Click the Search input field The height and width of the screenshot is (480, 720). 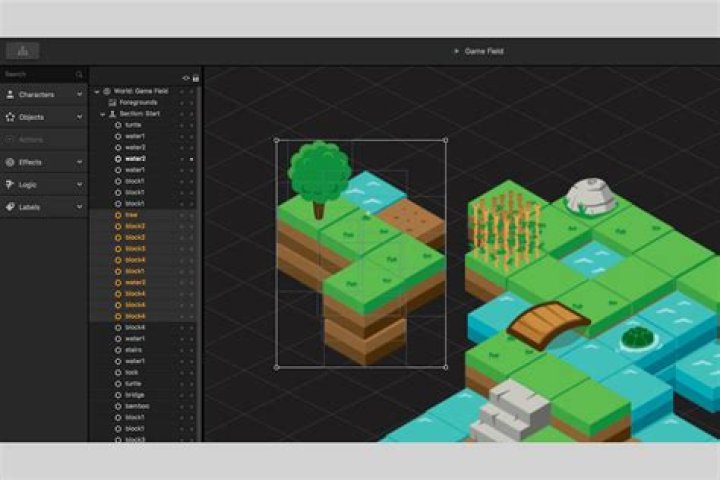(x=38, y=75)
